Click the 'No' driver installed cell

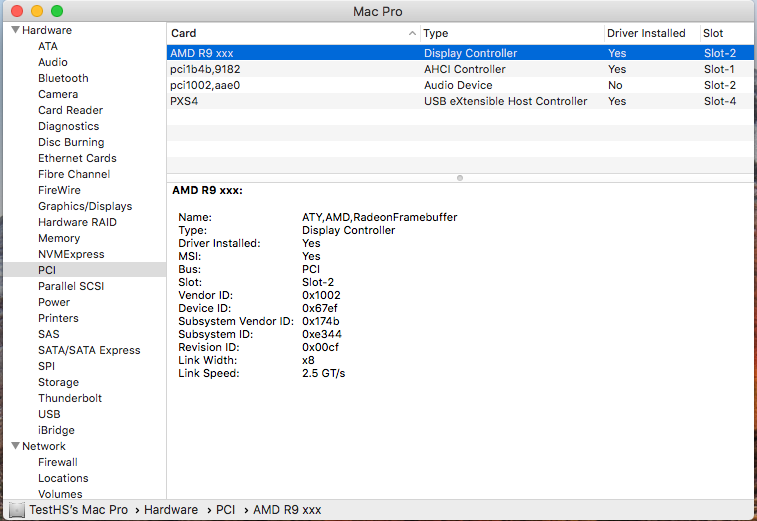point(615,85)
